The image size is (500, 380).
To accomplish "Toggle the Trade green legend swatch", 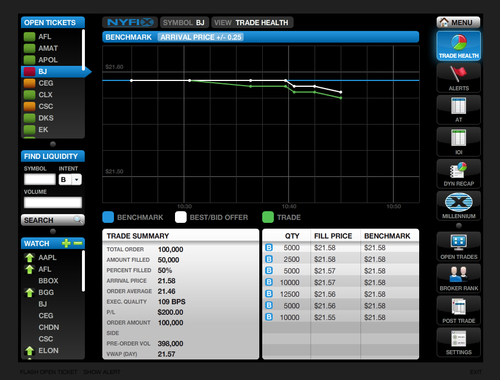I will pos(268,217).
